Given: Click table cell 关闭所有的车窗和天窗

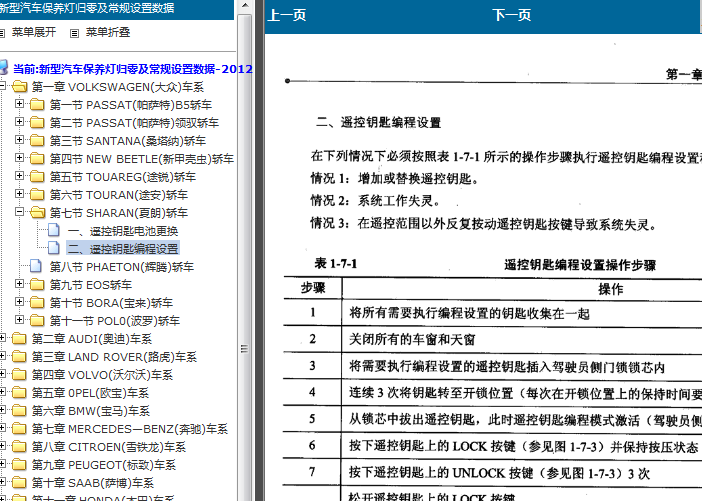Looking at the screenshot, I should coord(412,339).
